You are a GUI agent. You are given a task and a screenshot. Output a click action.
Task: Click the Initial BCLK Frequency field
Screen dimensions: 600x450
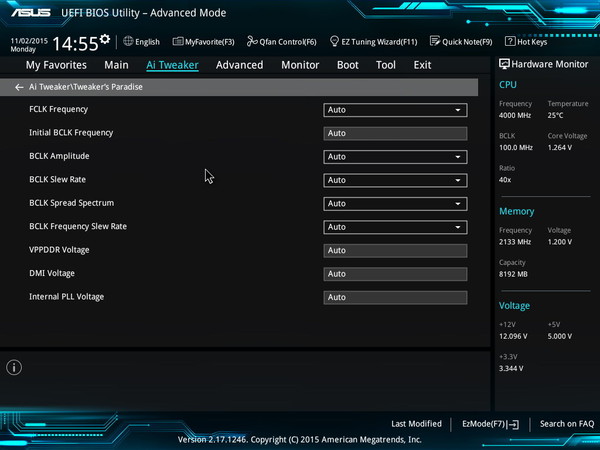395,134
